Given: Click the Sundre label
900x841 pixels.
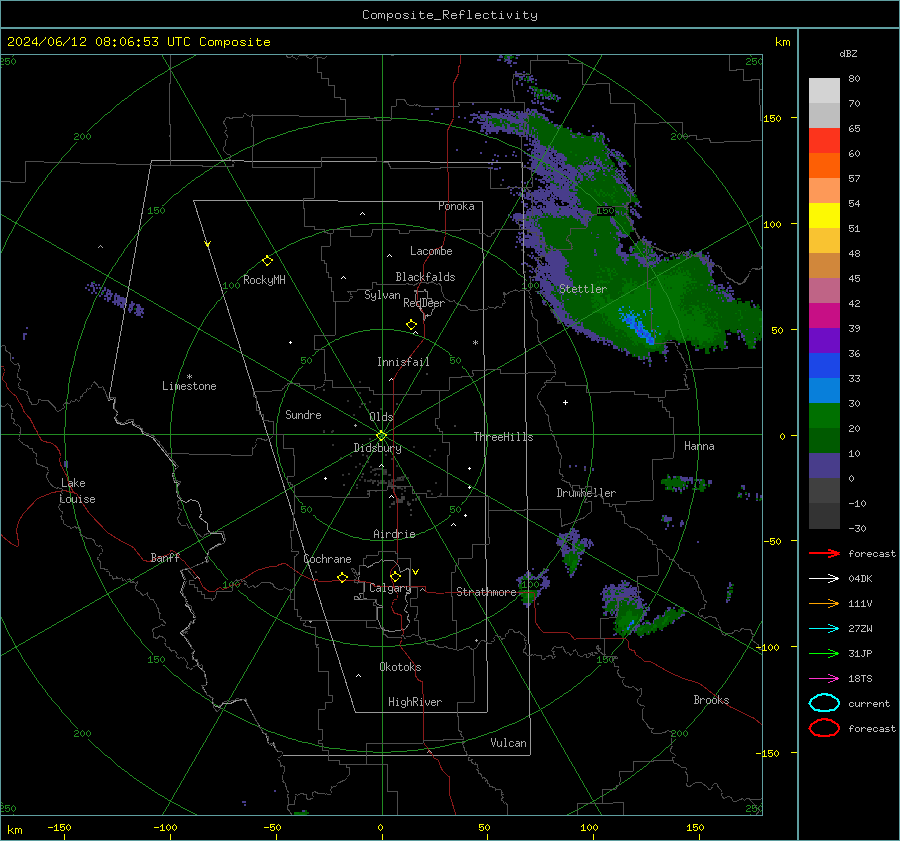Looking at the screenshot, I should tap(303, 414).
